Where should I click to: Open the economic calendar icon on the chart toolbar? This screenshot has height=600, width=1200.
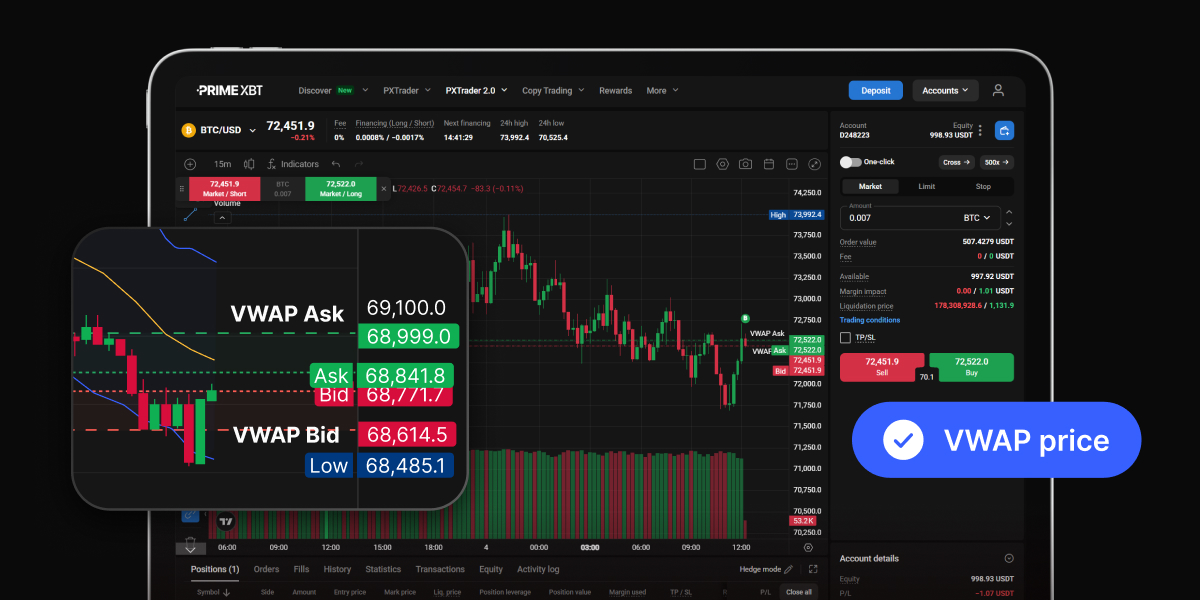[x=768, y=164]
